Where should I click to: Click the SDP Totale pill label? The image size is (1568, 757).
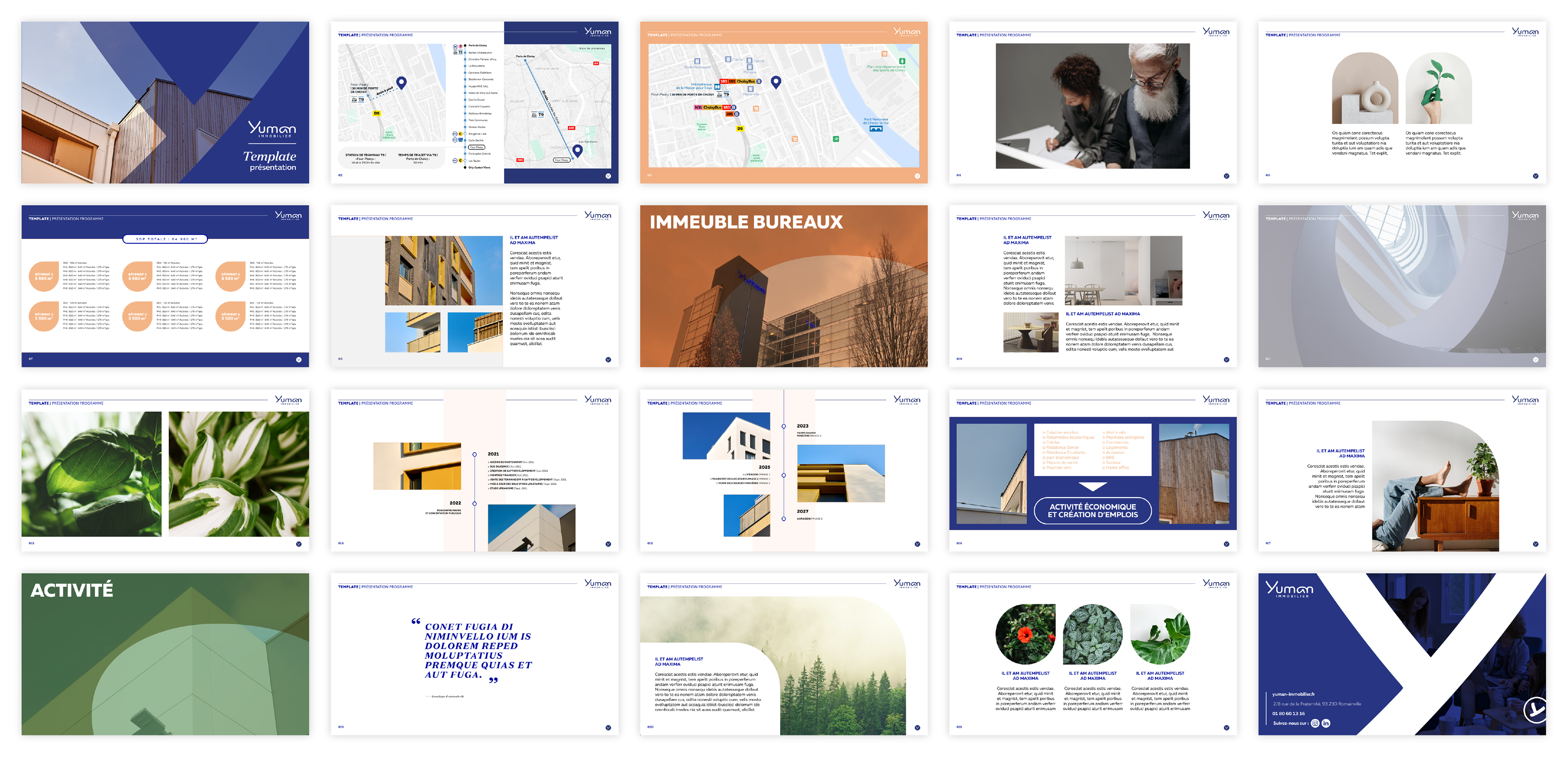(x=165, y=239)
